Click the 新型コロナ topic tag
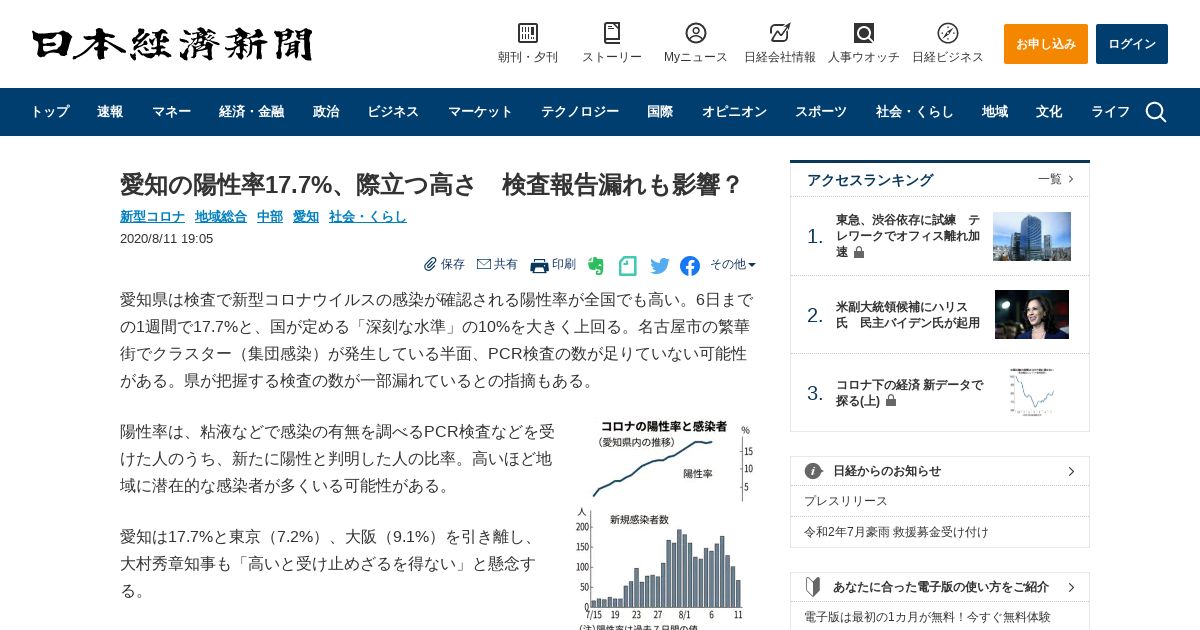The height and width of the screenshot is (630, 1200). [x=152, y=216]
